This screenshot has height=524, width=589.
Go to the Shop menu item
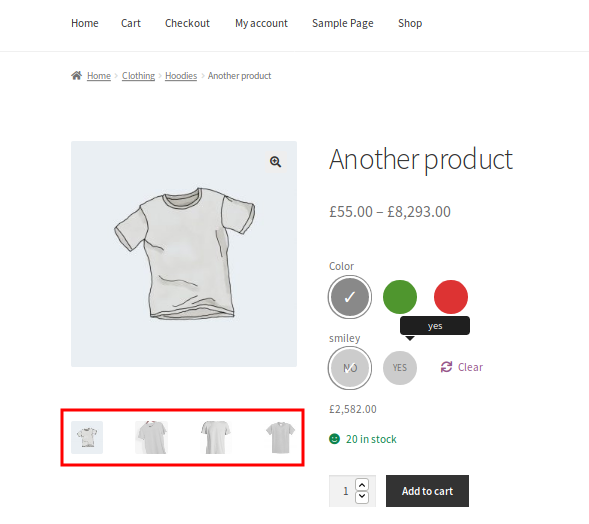click(410, 23)
